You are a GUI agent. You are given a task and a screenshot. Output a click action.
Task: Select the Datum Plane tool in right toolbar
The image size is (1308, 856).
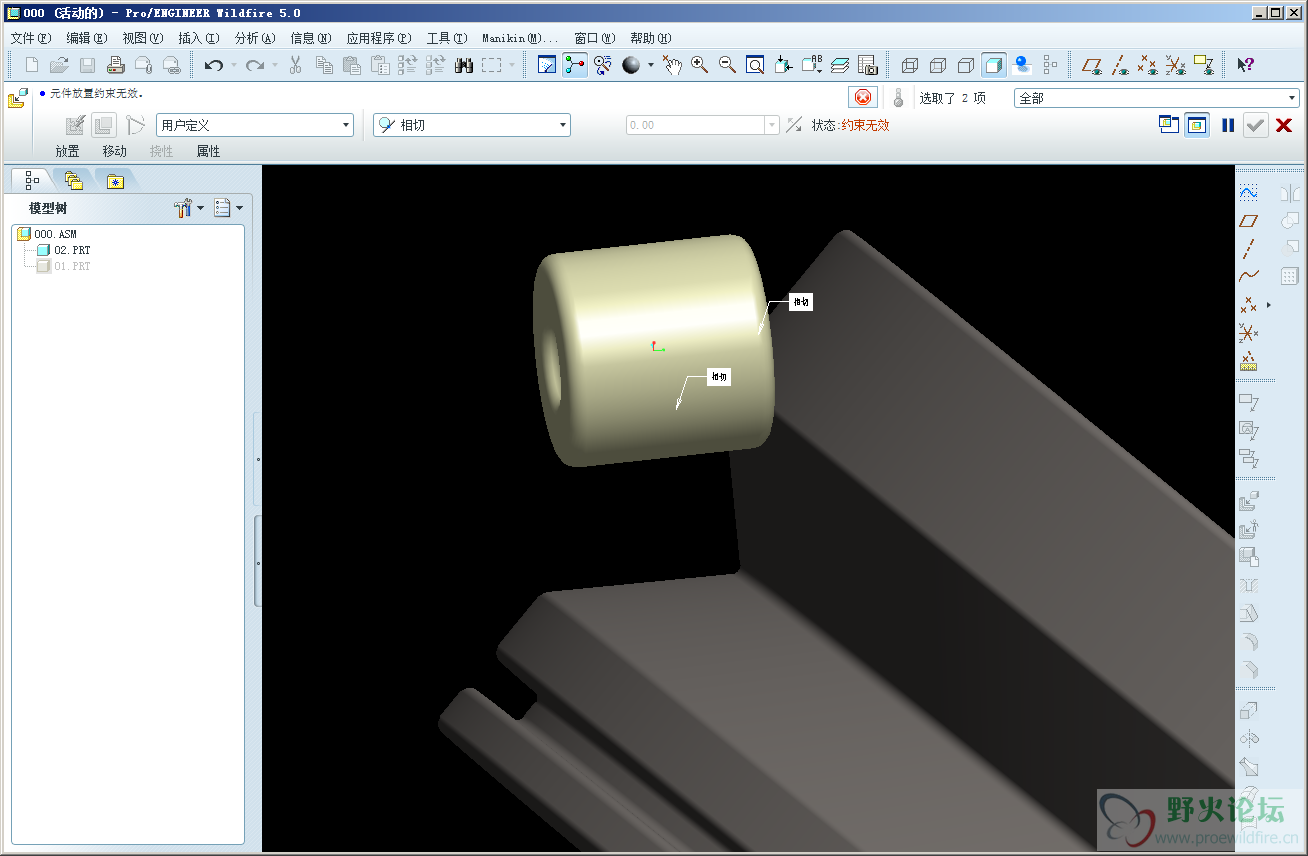[x=1248, y=220]
